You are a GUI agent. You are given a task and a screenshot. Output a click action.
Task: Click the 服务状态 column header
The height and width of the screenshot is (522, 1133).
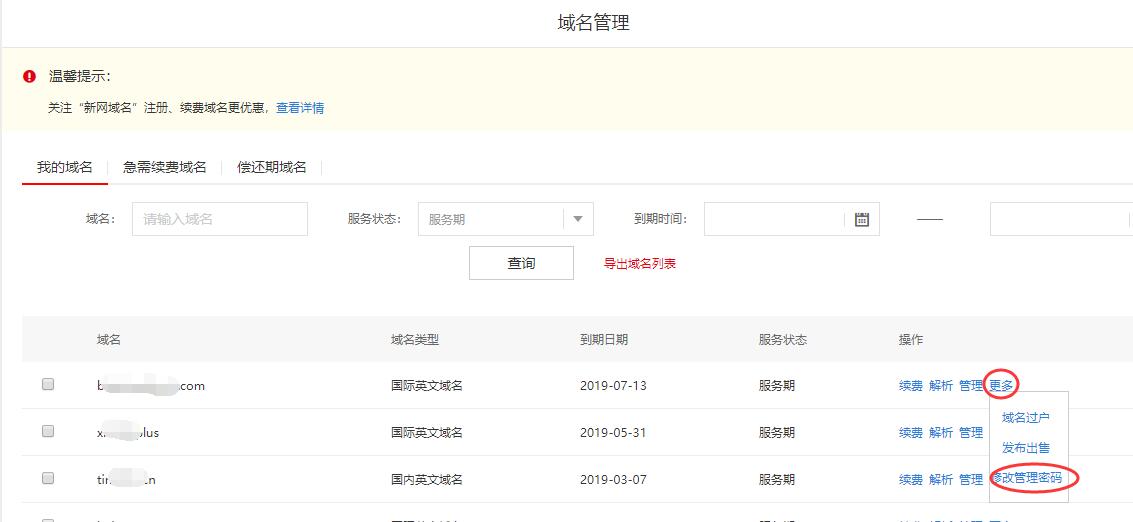coord(783,340)
